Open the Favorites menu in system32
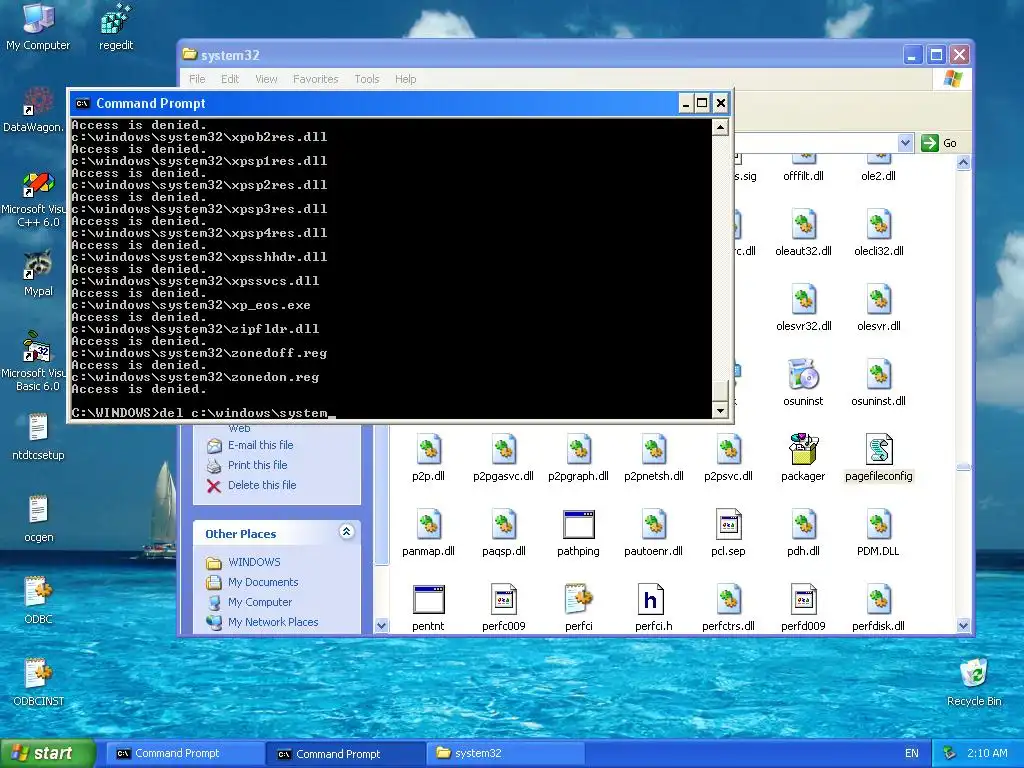 [x=315, y=79]
